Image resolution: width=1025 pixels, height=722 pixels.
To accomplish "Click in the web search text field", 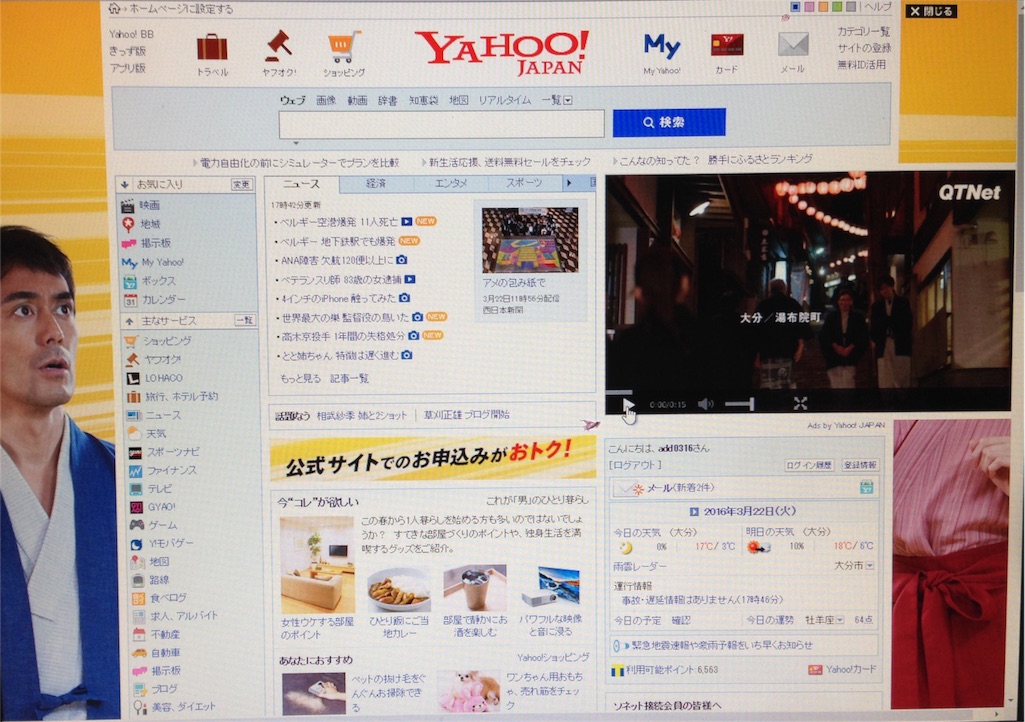I will click(x=441, y=124).
